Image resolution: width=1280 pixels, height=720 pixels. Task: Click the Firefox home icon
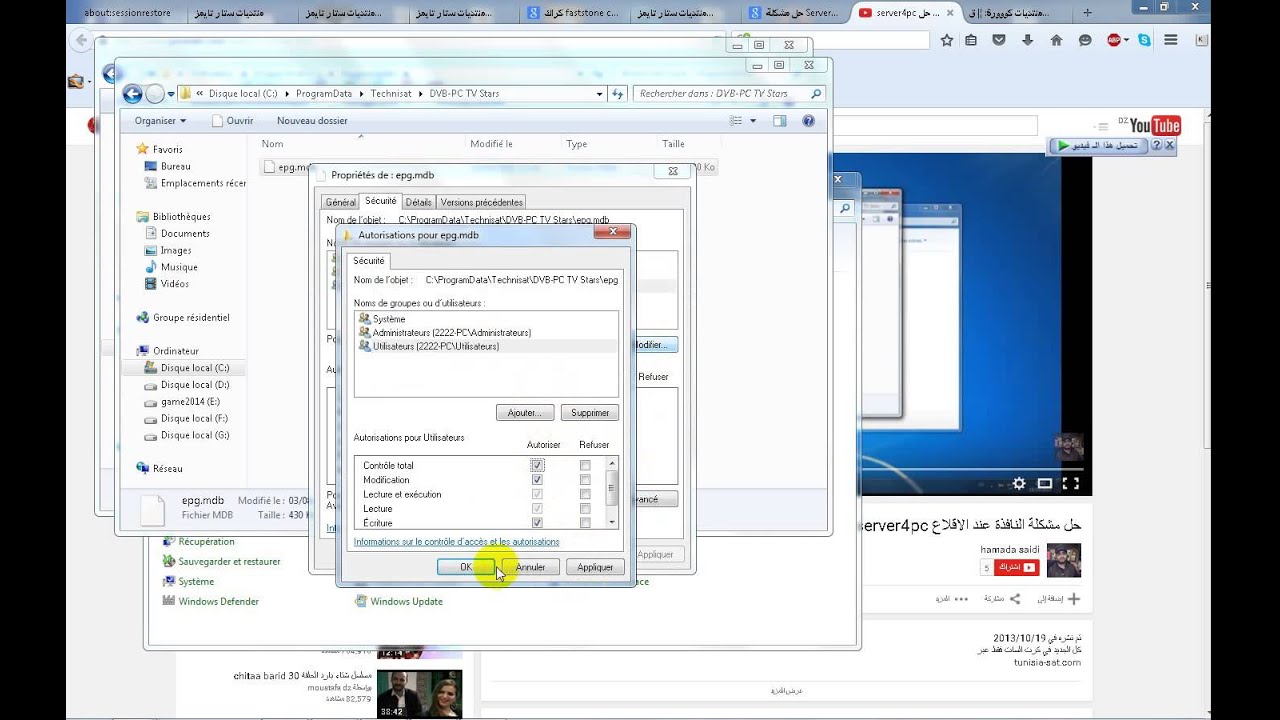(x=1056, y=40)
